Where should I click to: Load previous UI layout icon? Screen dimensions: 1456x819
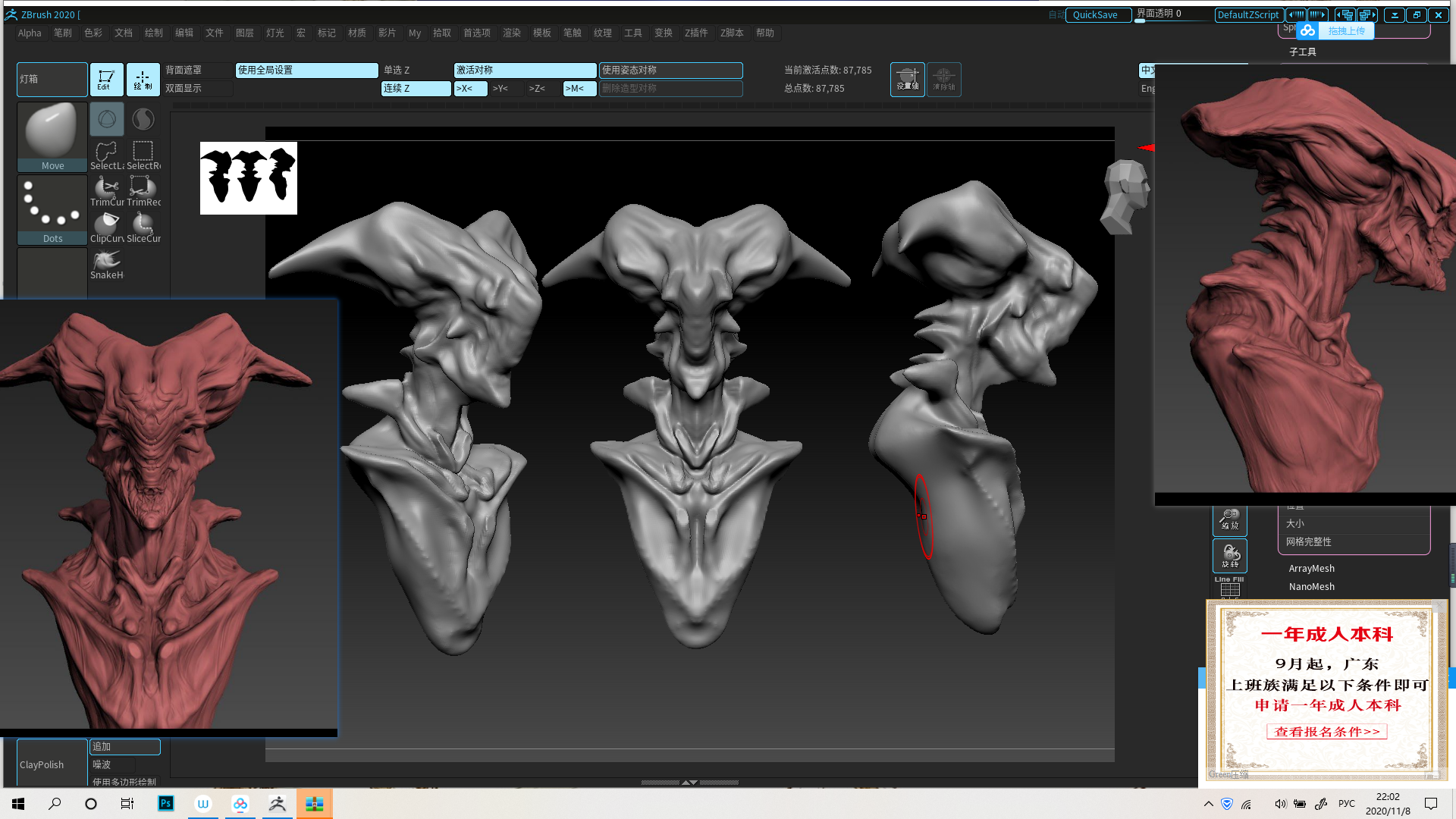[1345, 14]
